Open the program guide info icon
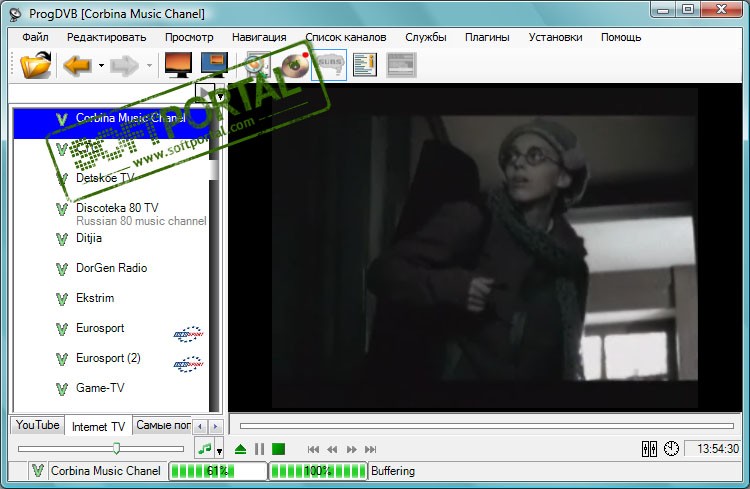This screenshot has width=750, height=489. click(365, 65)
